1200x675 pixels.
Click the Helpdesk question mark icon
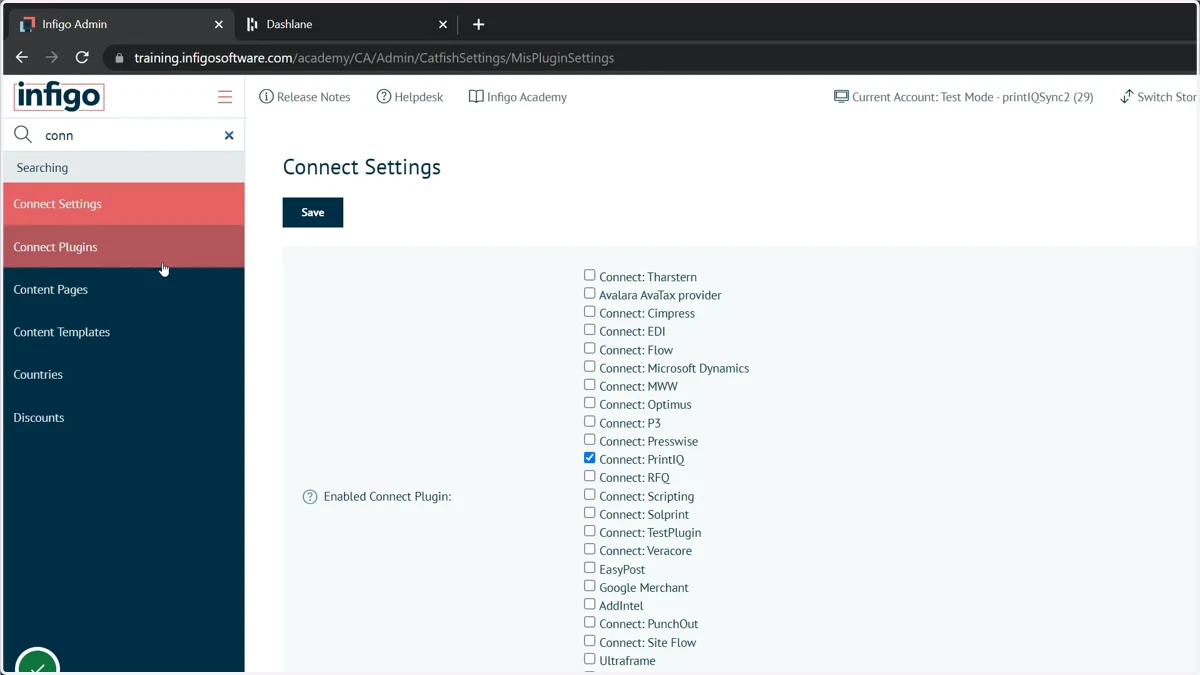(x=384, y=97)
